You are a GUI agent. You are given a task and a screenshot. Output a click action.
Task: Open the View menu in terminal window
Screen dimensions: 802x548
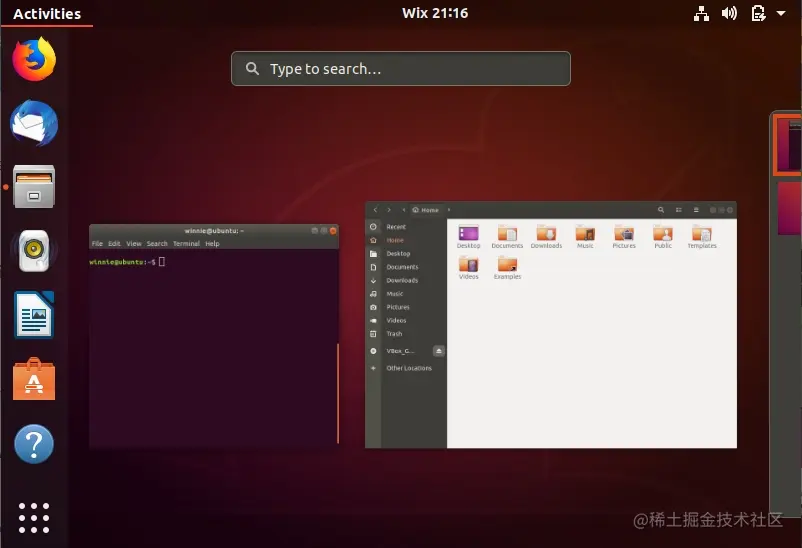[133, 244]
